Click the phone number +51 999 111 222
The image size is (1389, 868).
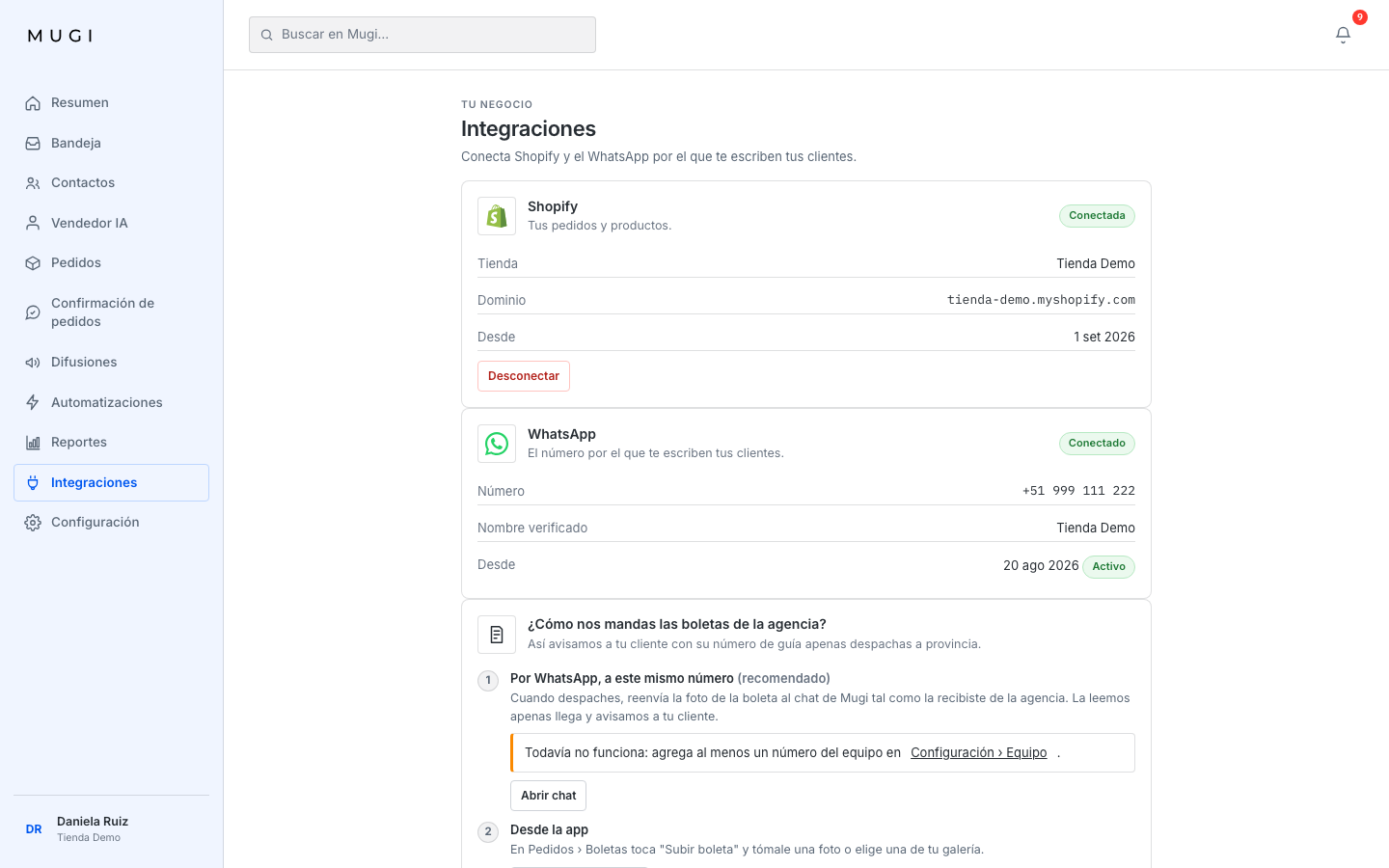click(1078, 491)
